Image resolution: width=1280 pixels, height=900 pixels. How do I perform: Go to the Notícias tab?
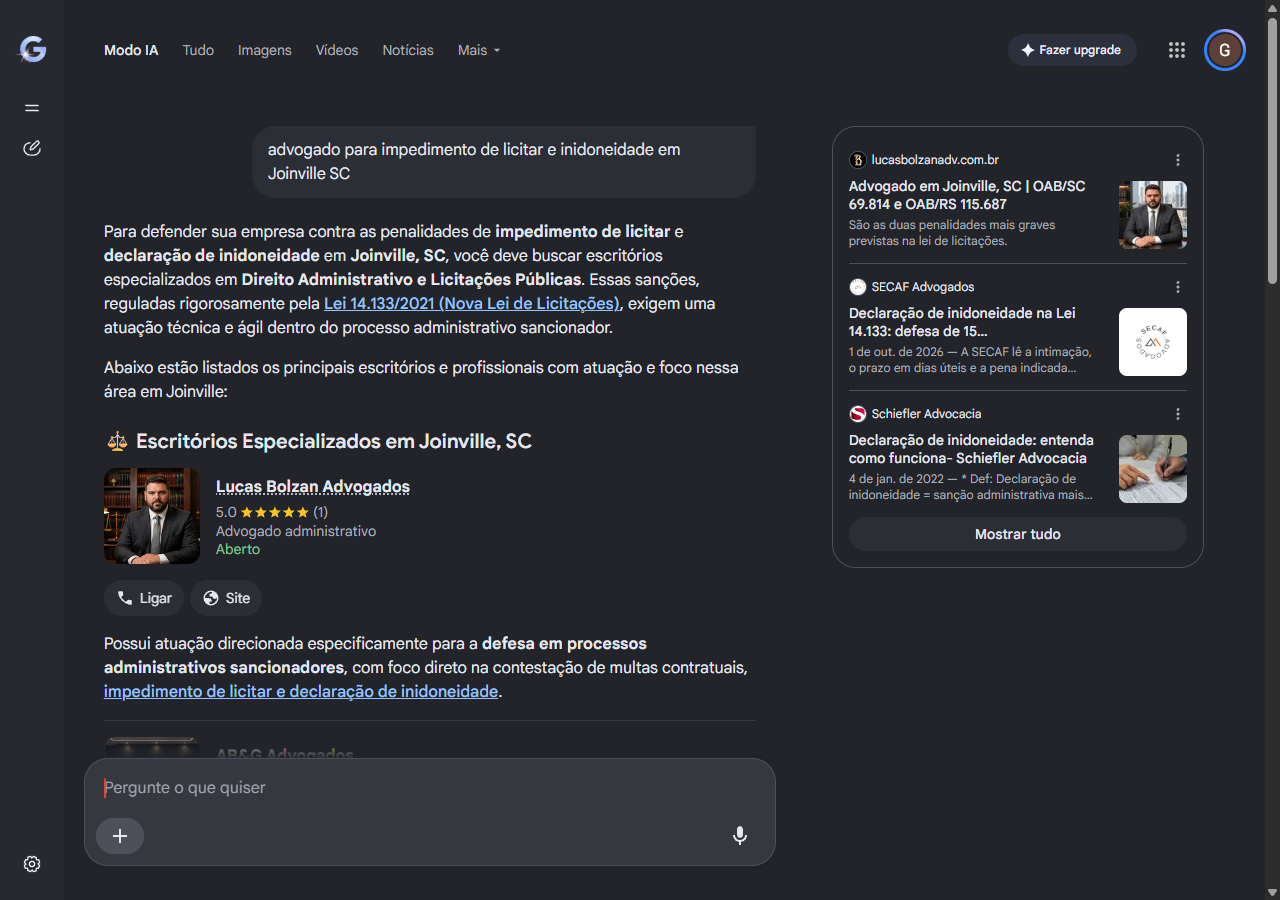(408, 50)
